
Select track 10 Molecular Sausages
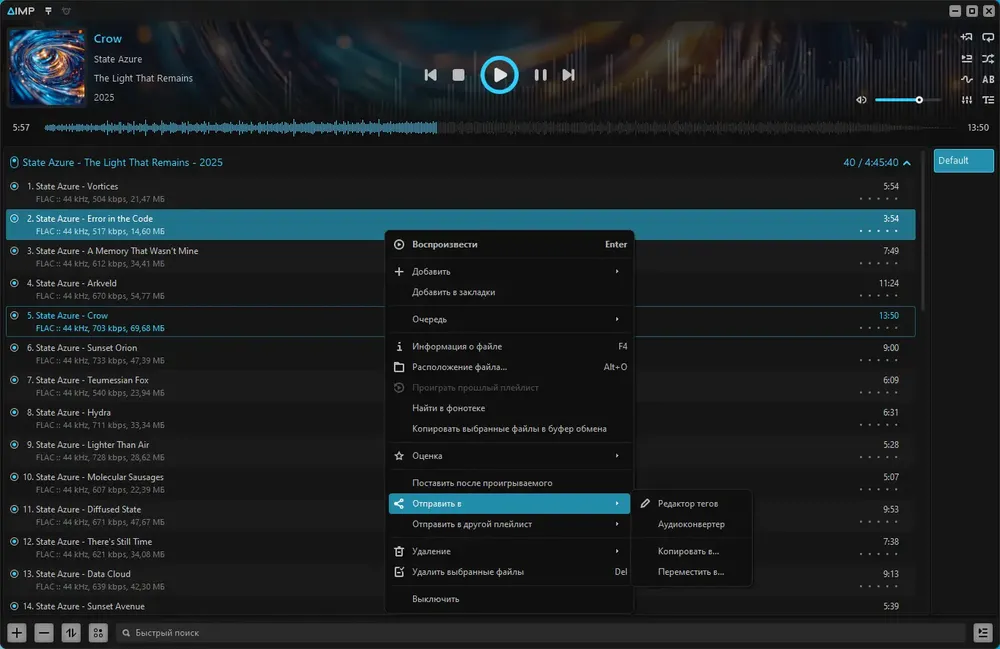click(x=460, y=483)
